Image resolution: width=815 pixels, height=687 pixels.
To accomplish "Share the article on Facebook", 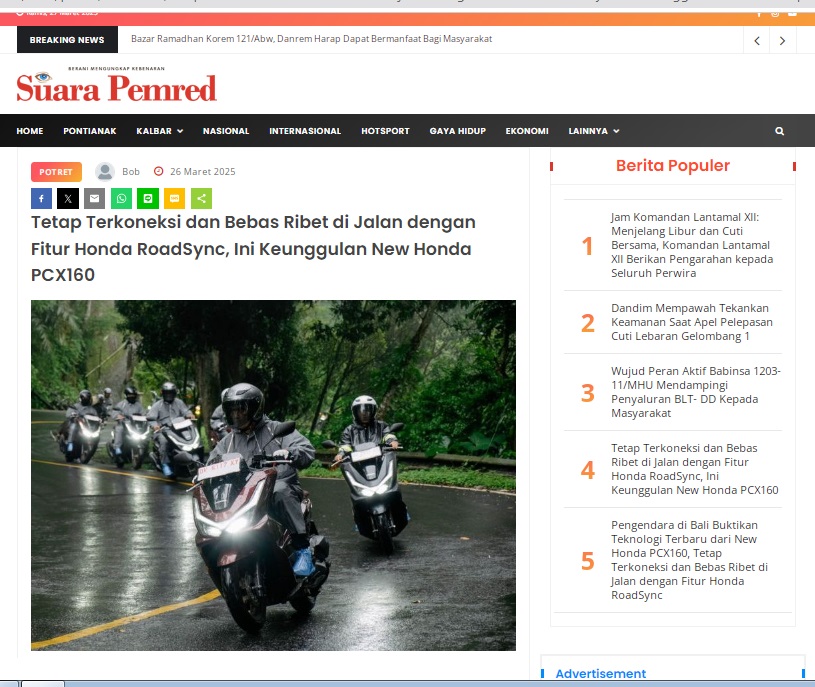I will point(42,199).
